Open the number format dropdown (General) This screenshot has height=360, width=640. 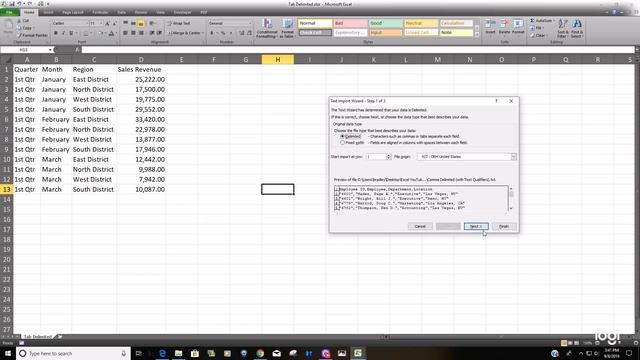249,23
